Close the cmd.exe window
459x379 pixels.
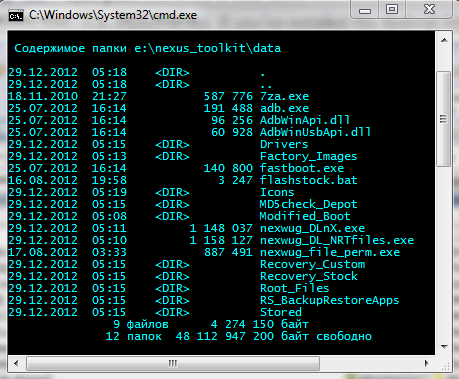429,9
